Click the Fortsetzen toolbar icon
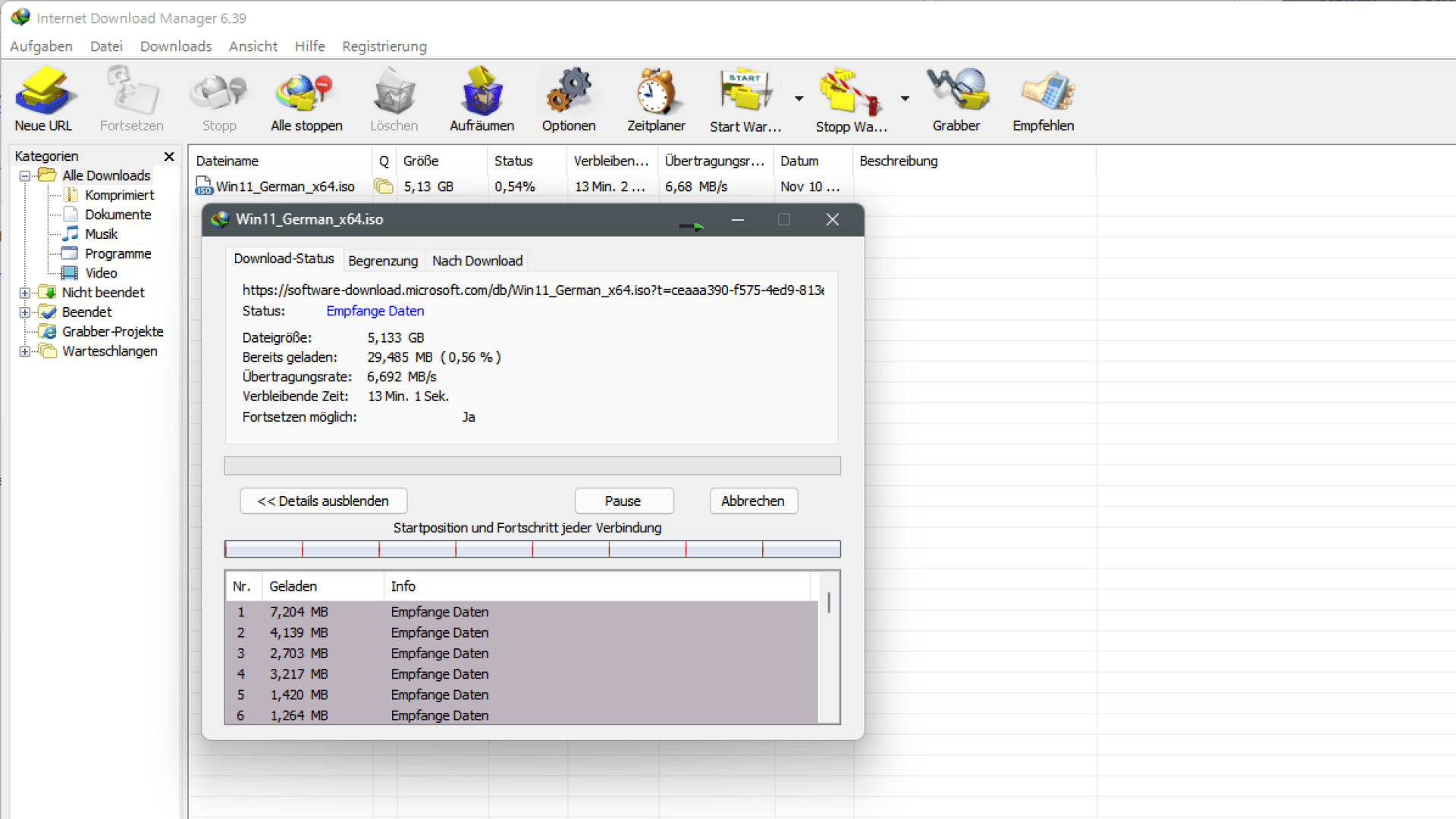The width and height of the screenshot is (1456, 819). pyautogui.click(x=131, y=99)
